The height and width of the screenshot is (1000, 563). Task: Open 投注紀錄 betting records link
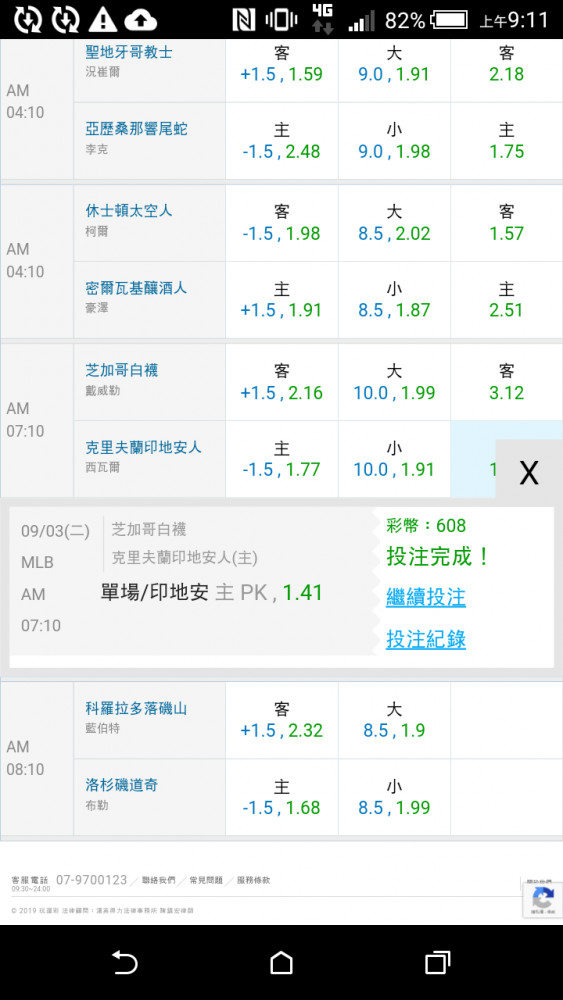(426, 639)
